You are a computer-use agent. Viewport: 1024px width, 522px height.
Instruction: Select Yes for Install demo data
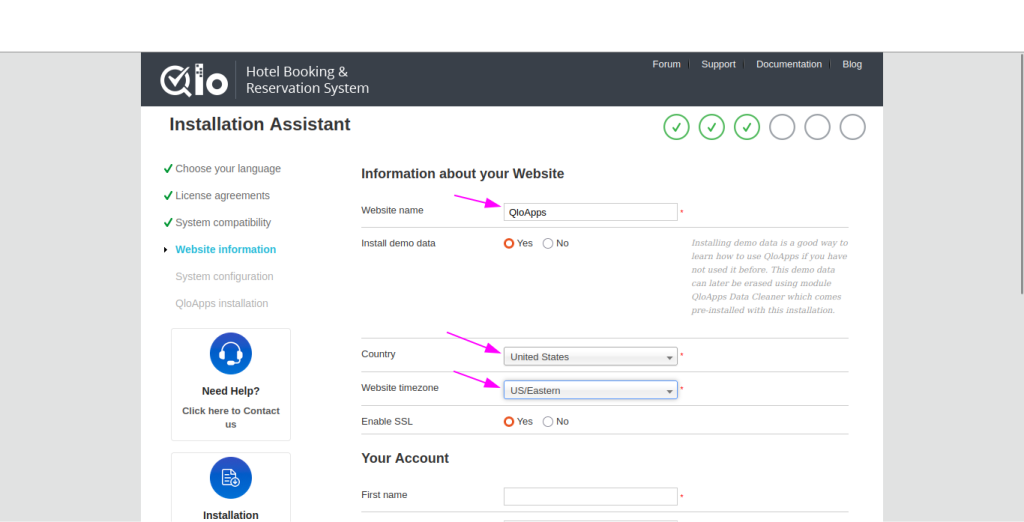point(509,243)
